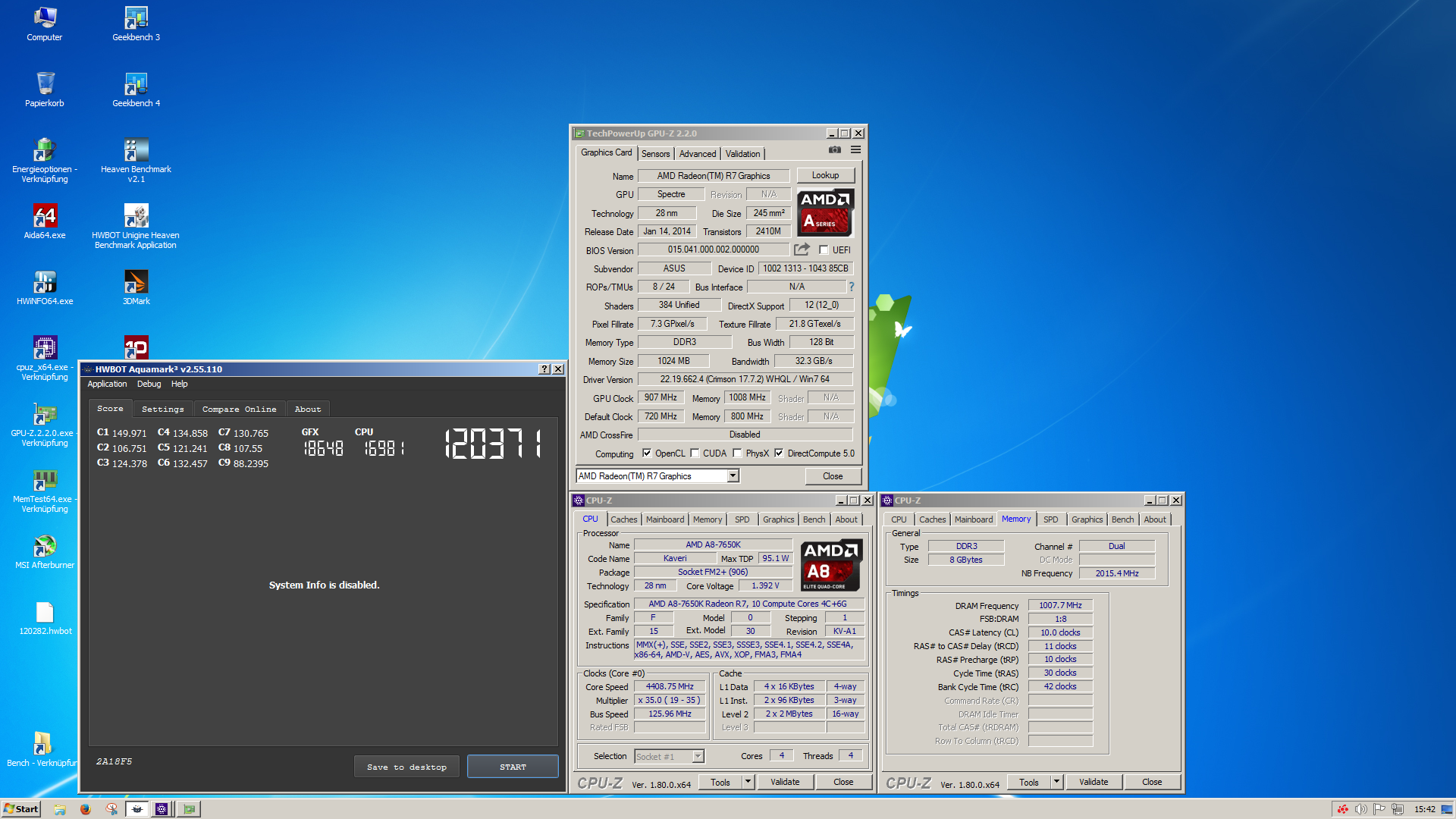Click the Aquamark help question mark button
1456x819 pixels.
click(544, 369)
